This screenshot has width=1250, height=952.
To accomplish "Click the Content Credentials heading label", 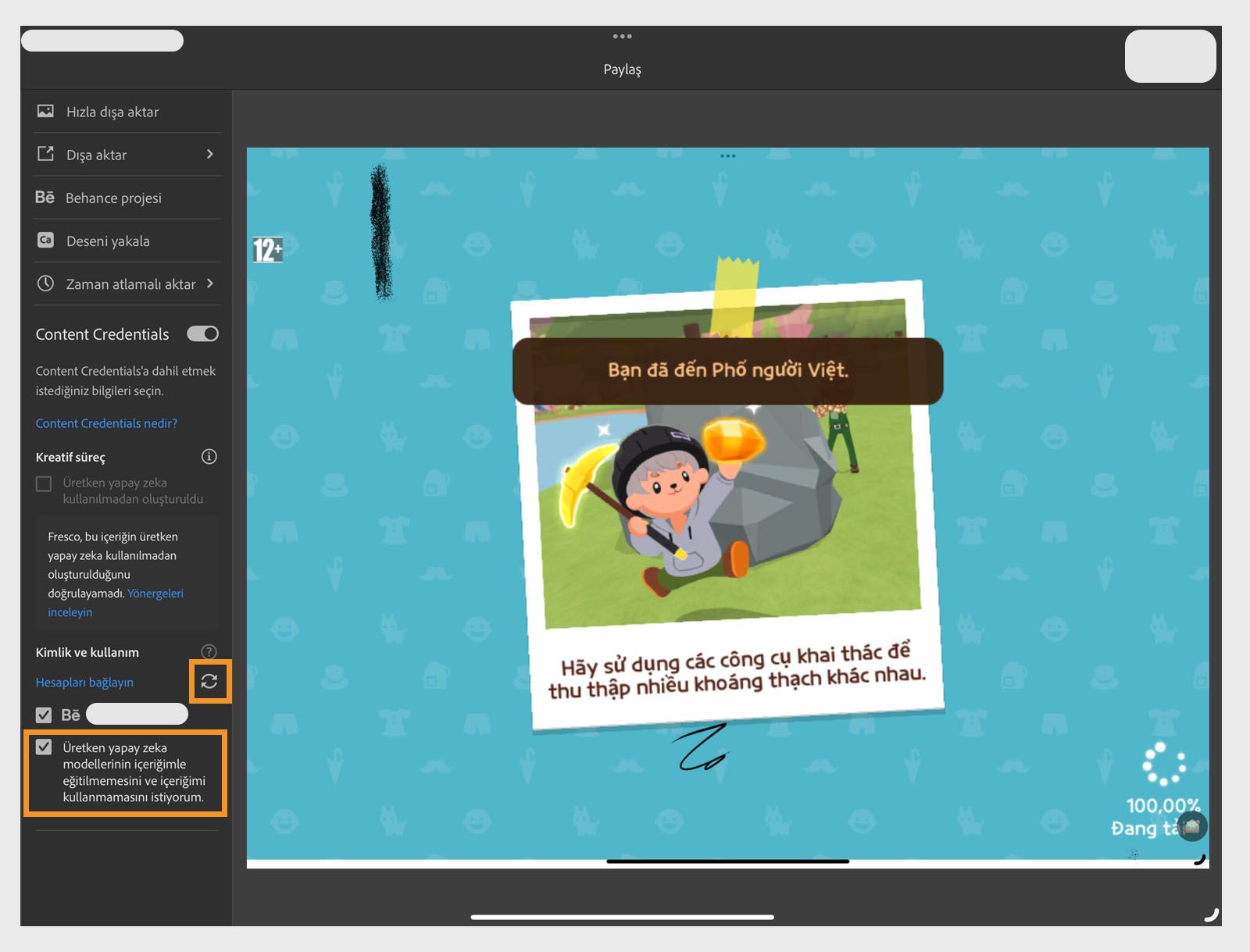I will click(x=102, y=333).
